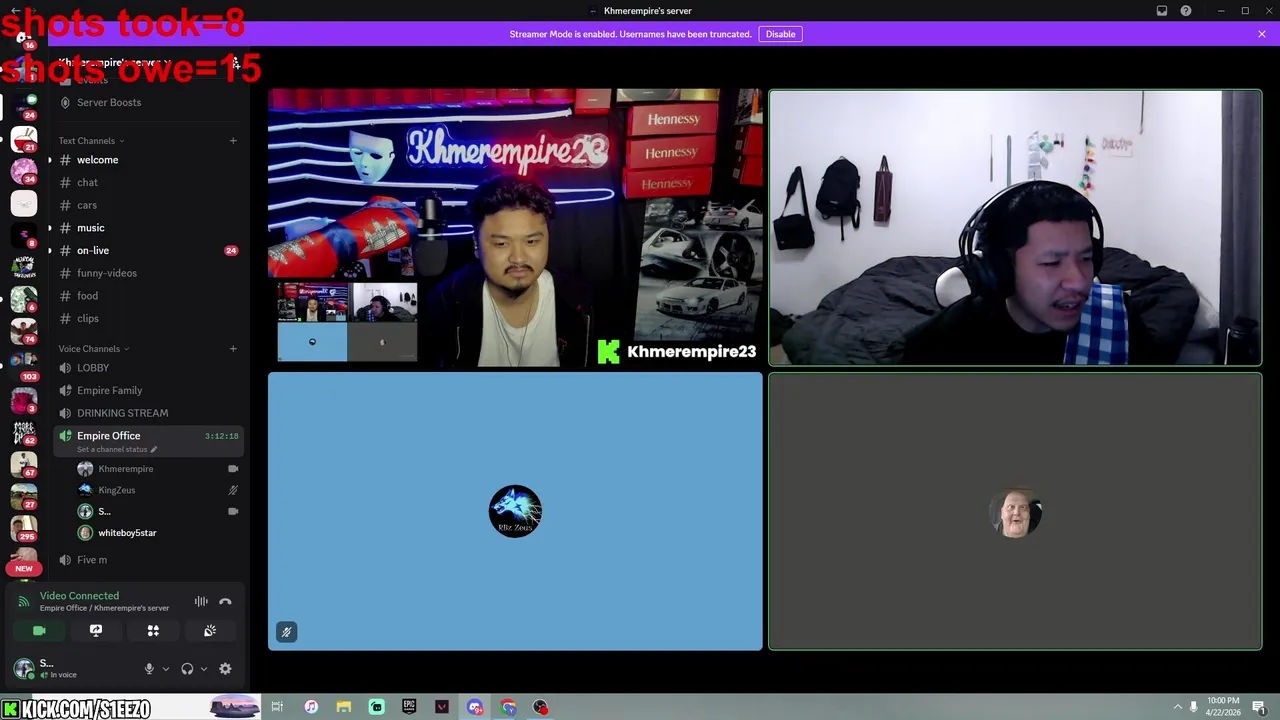This screenshot has width=1280, height=720.
Task: Open the server icon with the 295 badge
Action: [x=24, y=529]
